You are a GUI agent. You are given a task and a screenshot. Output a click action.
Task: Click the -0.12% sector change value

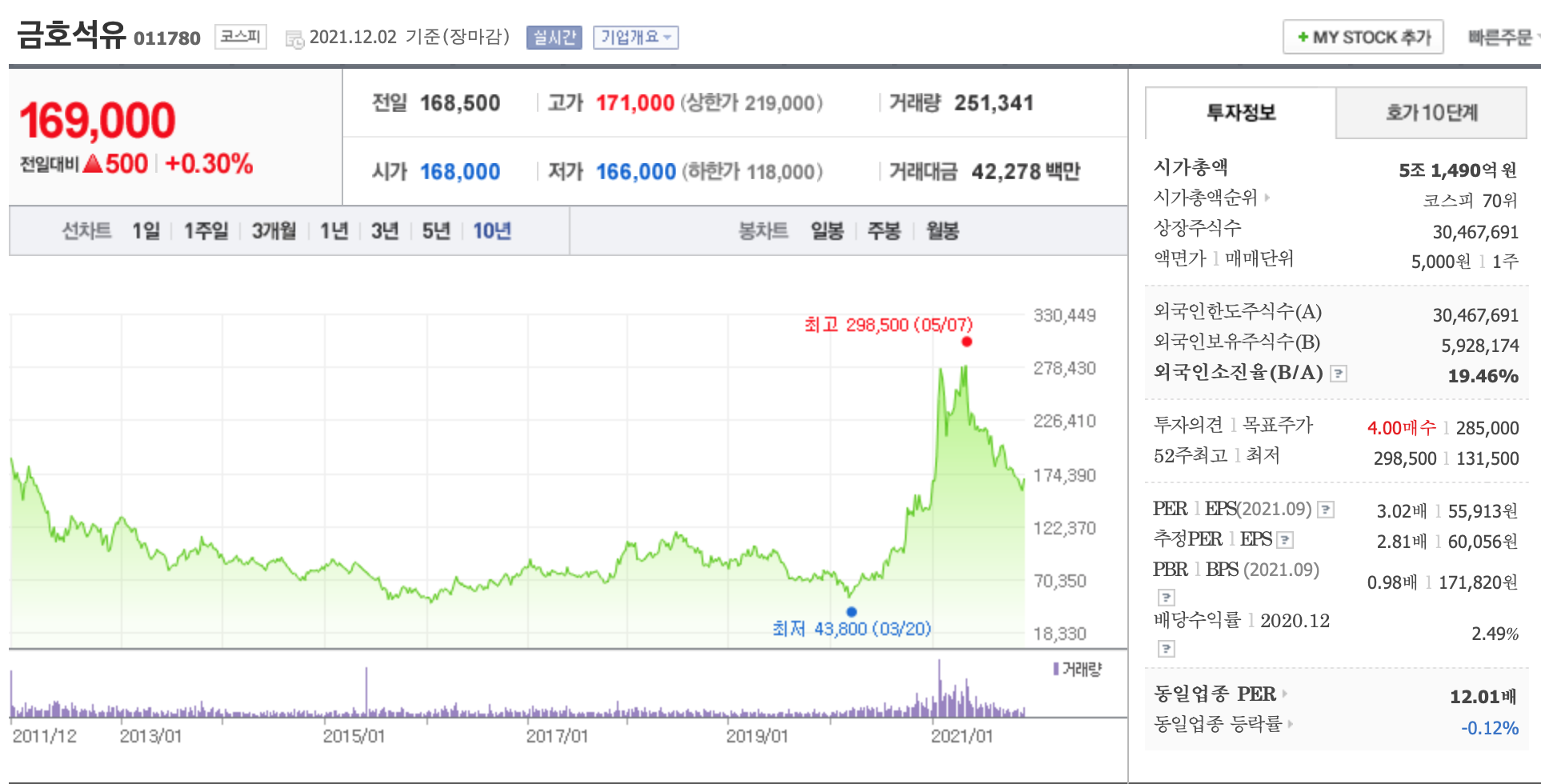[x=1490, y=728]
